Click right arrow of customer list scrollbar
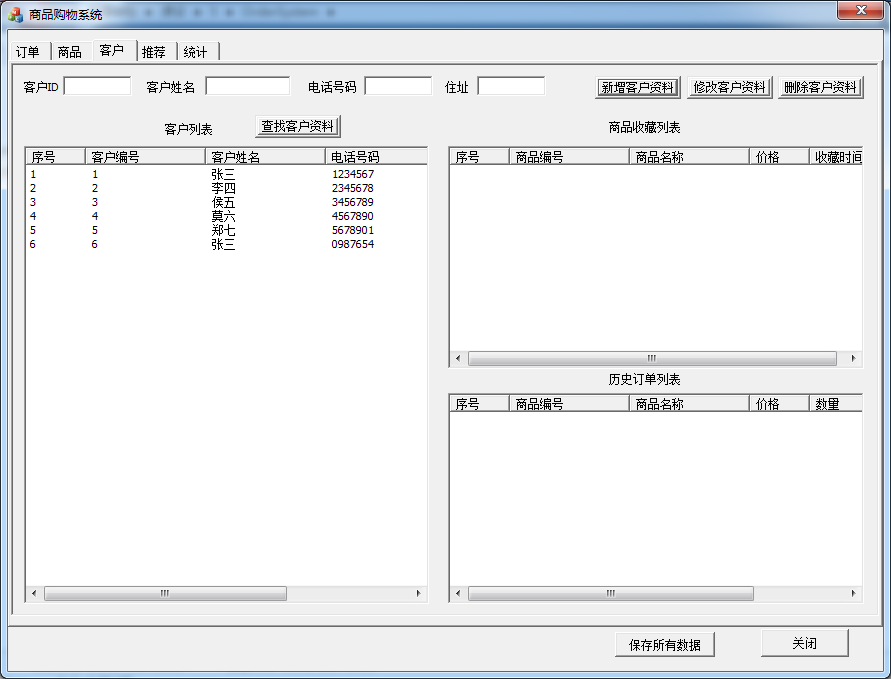The width and height of the screenshot is (891, 679). (419, 593)
